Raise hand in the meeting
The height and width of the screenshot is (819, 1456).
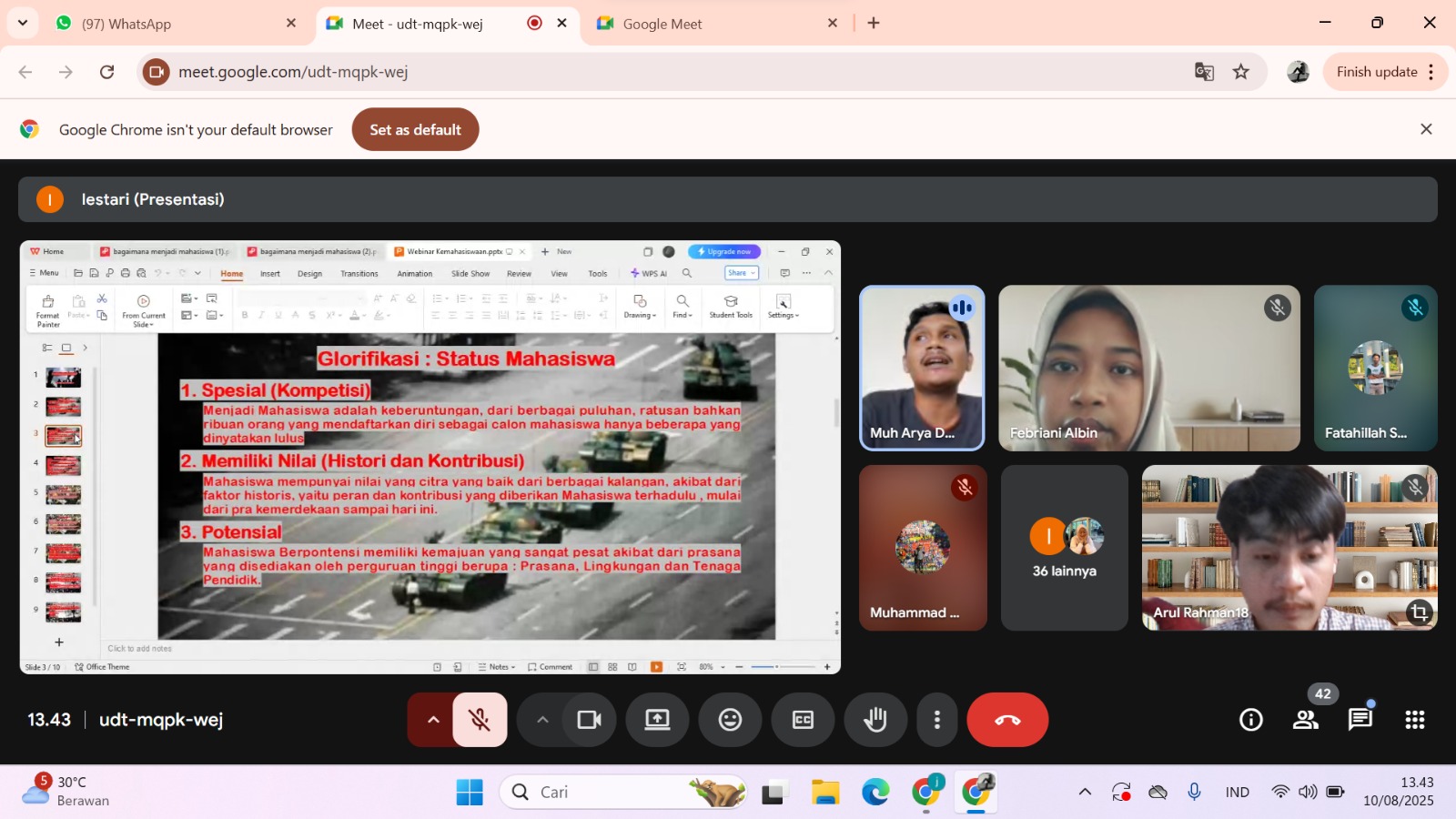pos(875,720)
